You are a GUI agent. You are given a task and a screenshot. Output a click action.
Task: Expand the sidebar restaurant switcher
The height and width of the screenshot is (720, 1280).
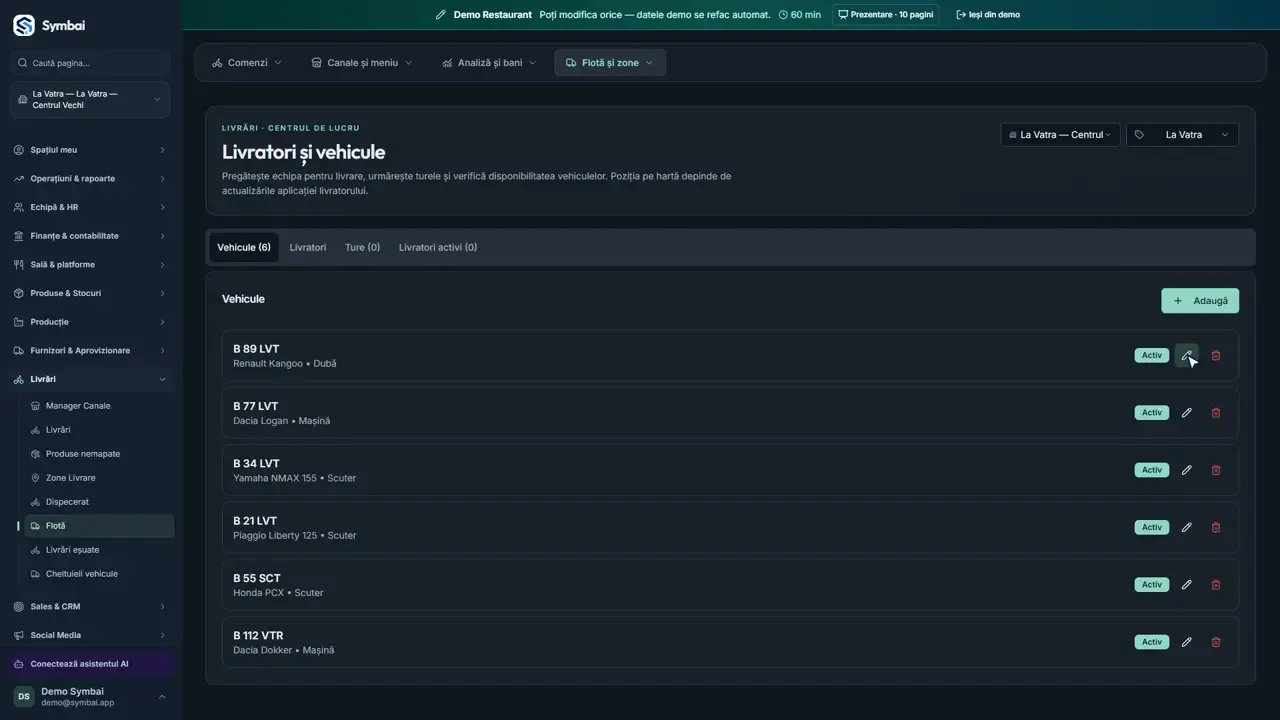point(90,100)
